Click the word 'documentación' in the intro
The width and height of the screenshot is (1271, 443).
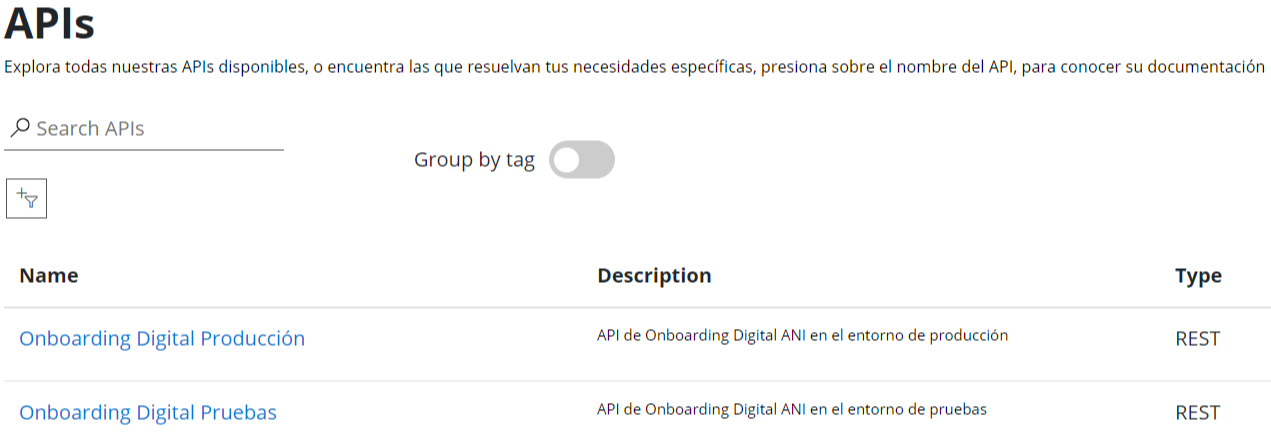pos(1205,68)
